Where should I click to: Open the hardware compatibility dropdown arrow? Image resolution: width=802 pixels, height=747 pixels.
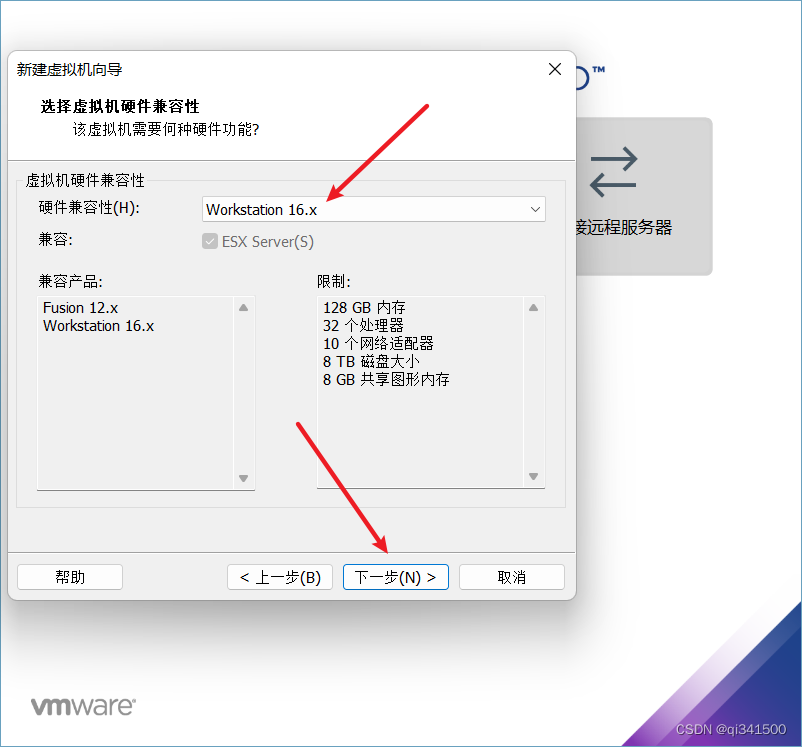click(535, 209)
